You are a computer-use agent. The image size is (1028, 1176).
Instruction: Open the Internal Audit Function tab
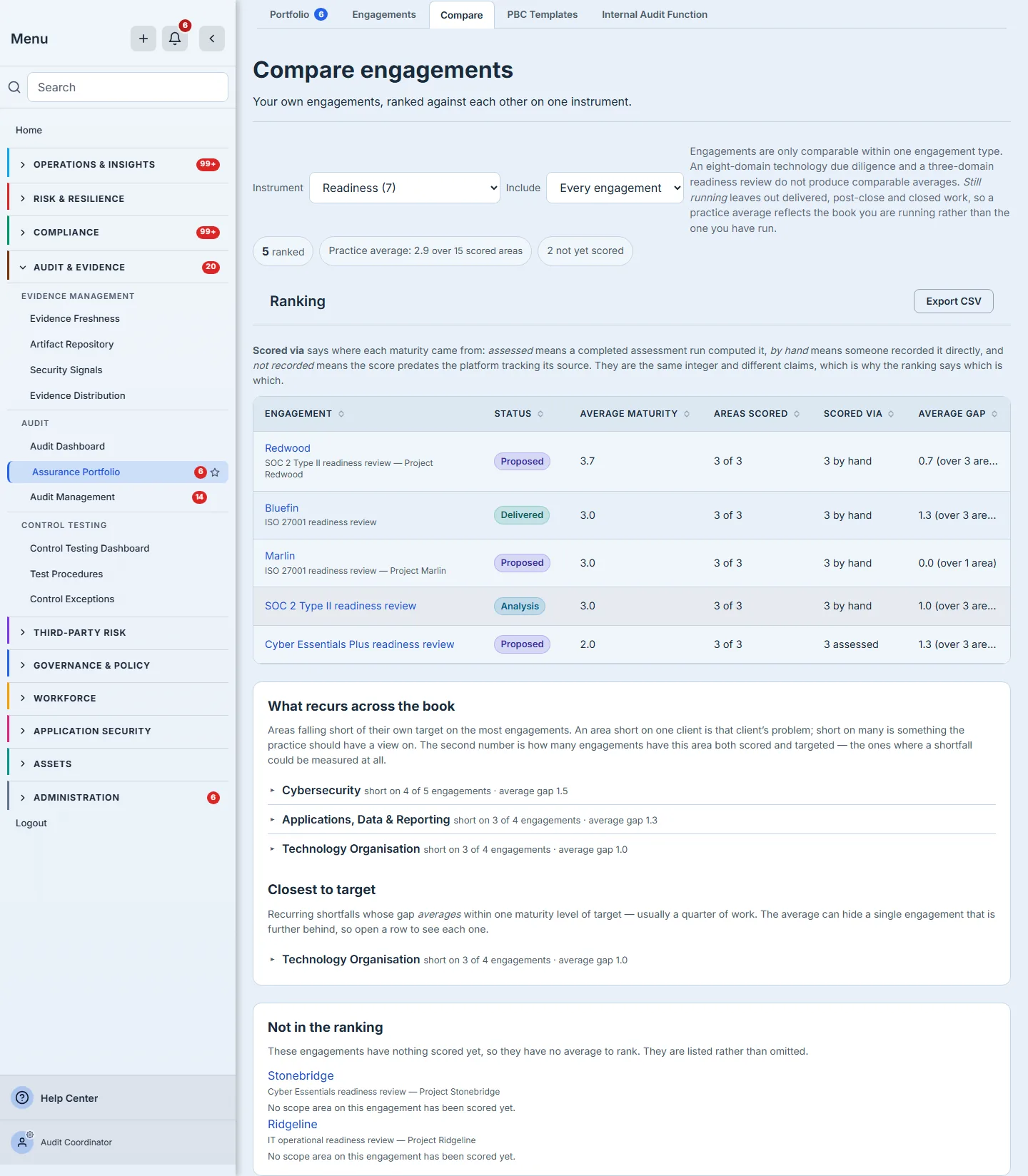point(655,14)
